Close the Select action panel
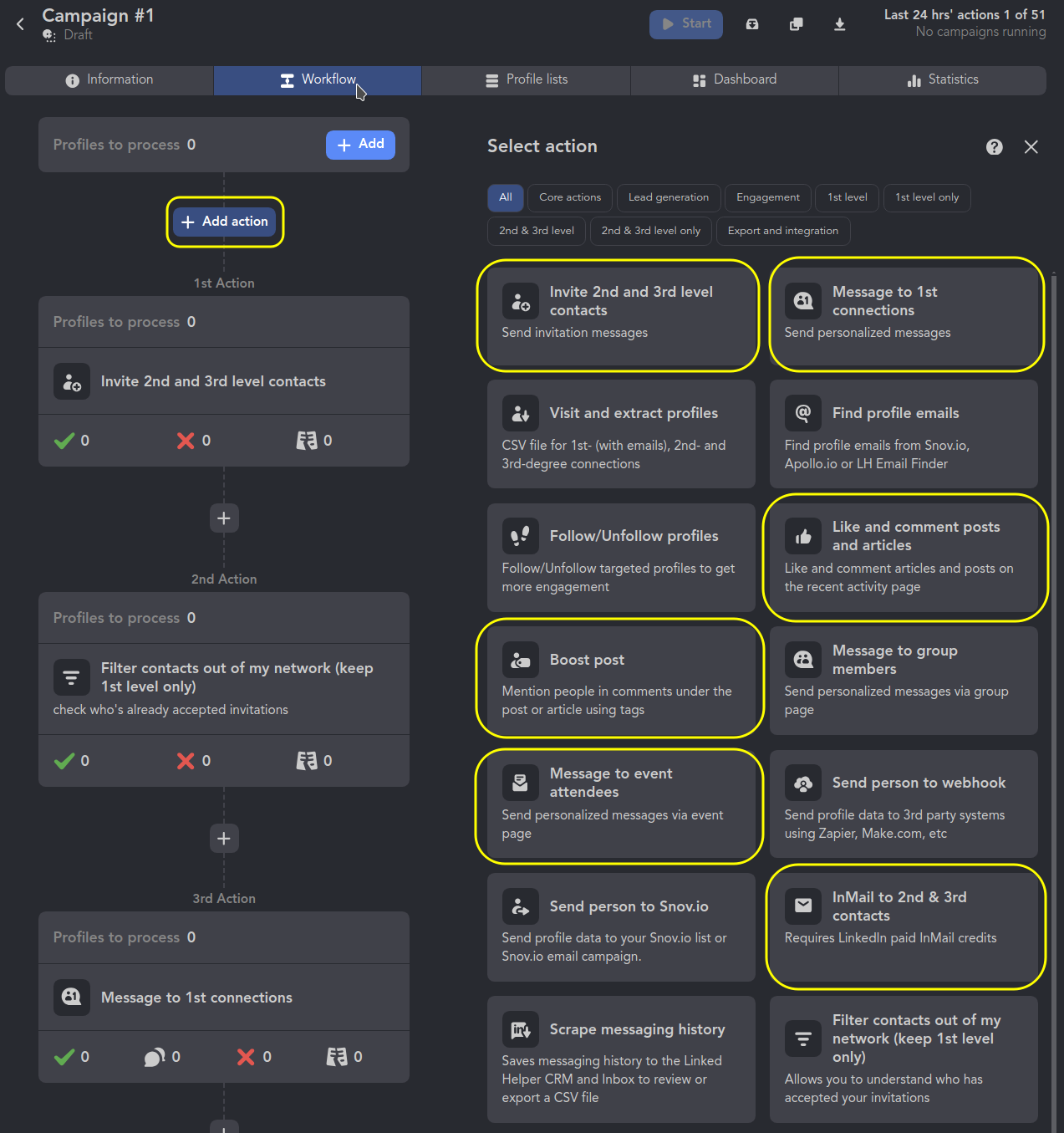1064x1133 pixels. point(1031,147)
